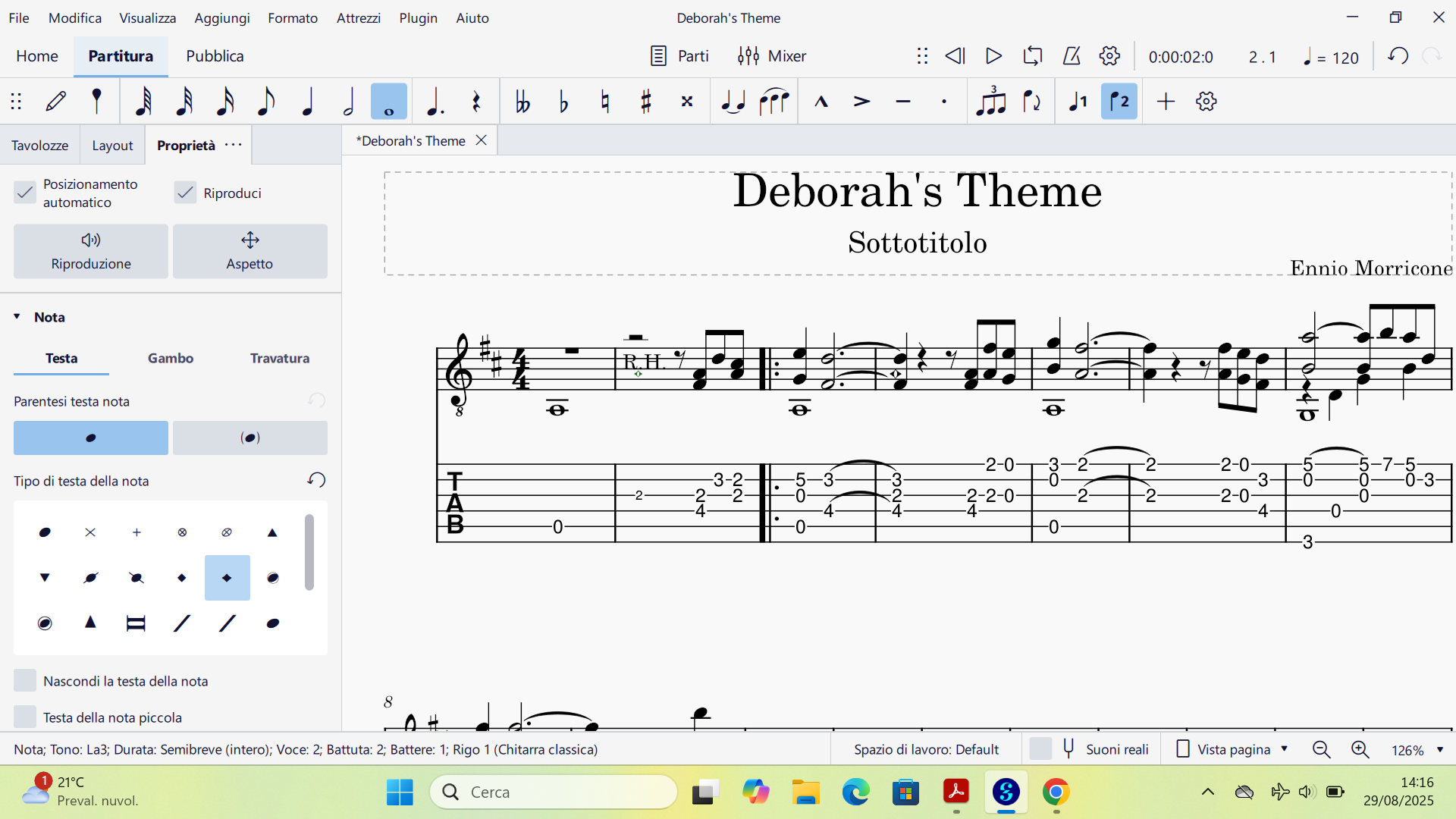Select the whole note duration
This screenshot has width=1456, height=819.
(x=389, y=101)
